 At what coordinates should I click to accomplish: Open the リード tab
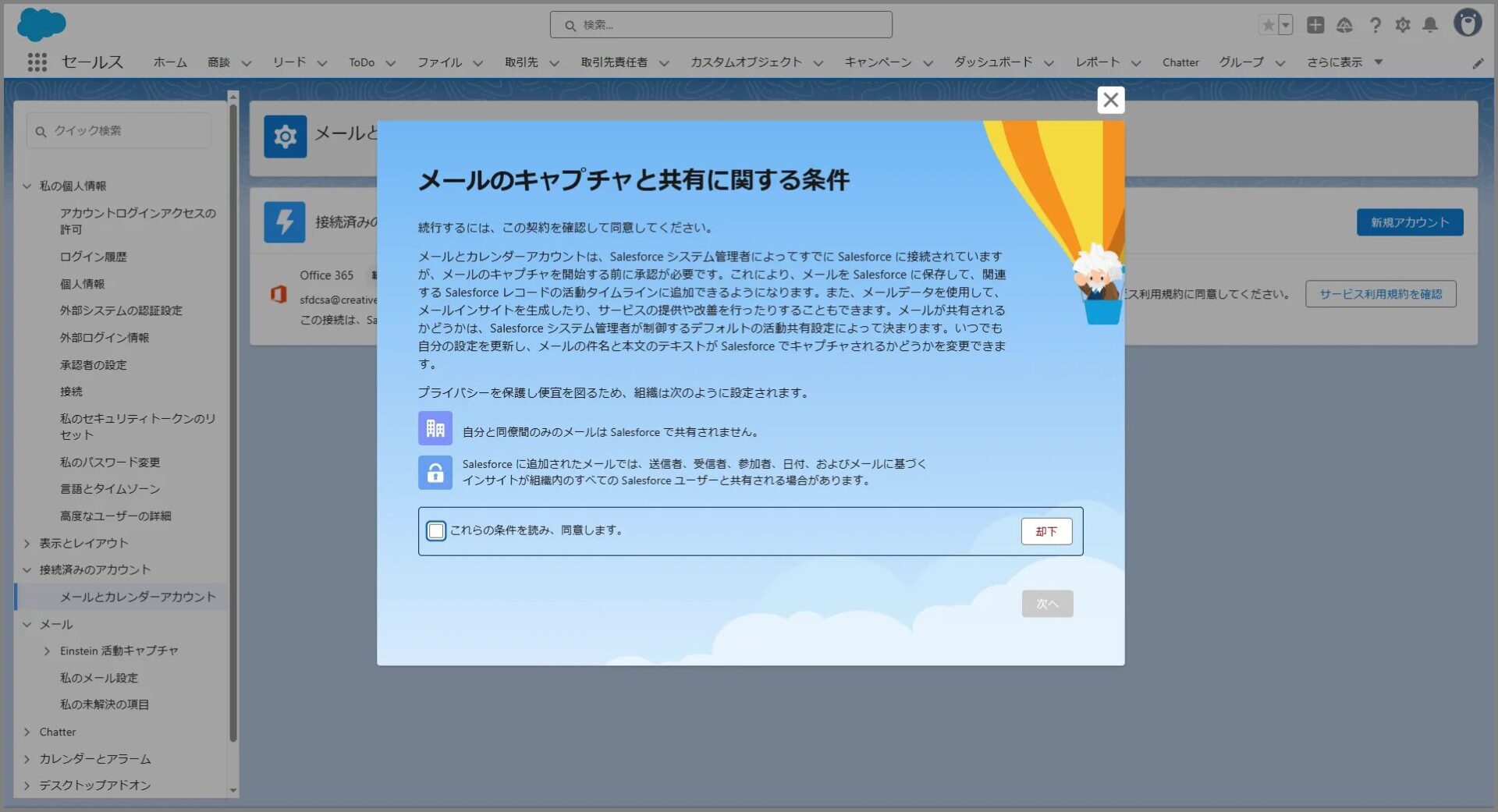click(x=289, y=62)
